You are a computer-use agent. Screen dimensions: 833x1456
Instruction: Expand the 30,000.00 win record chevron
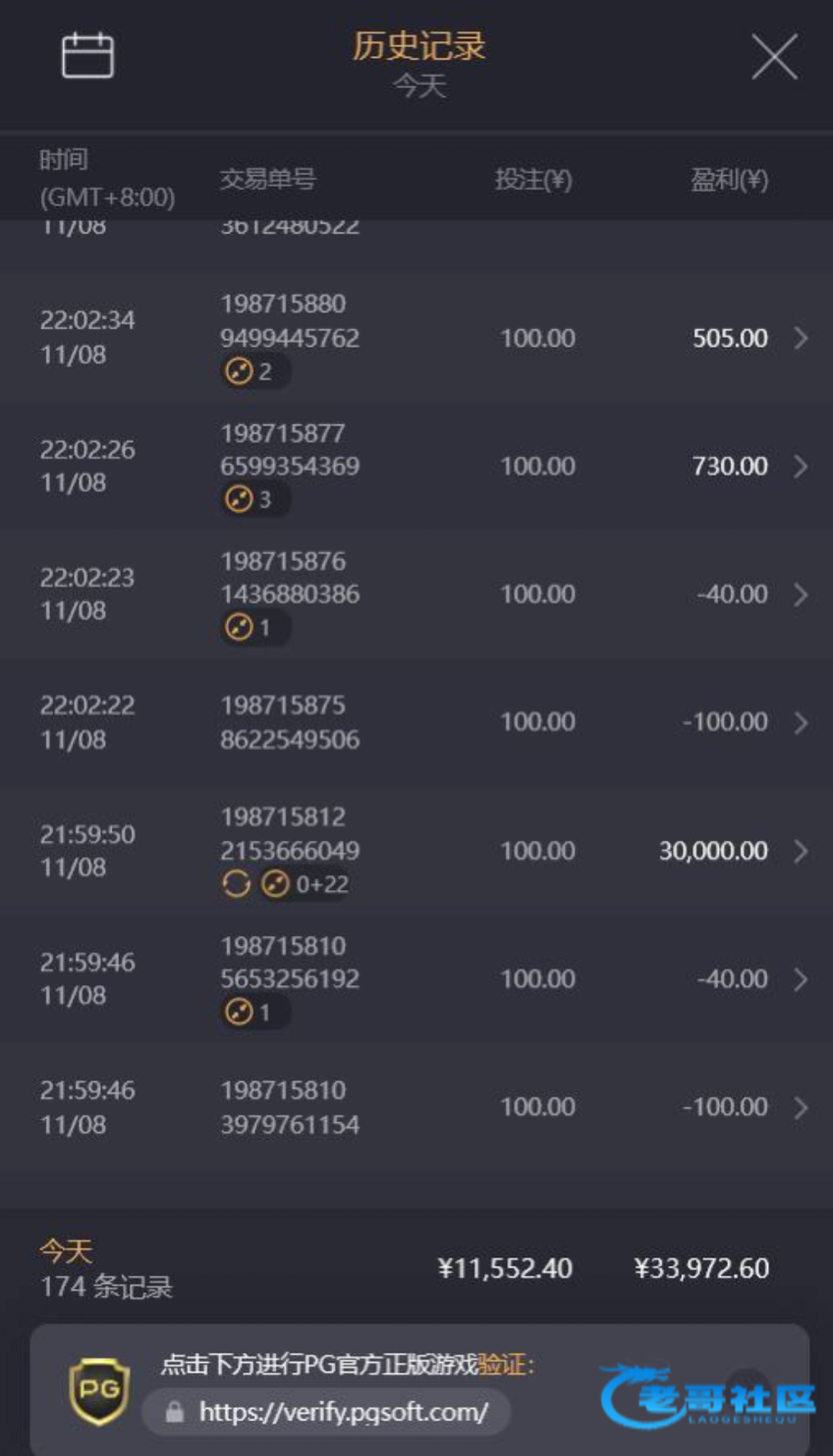(x=801, y=851)
